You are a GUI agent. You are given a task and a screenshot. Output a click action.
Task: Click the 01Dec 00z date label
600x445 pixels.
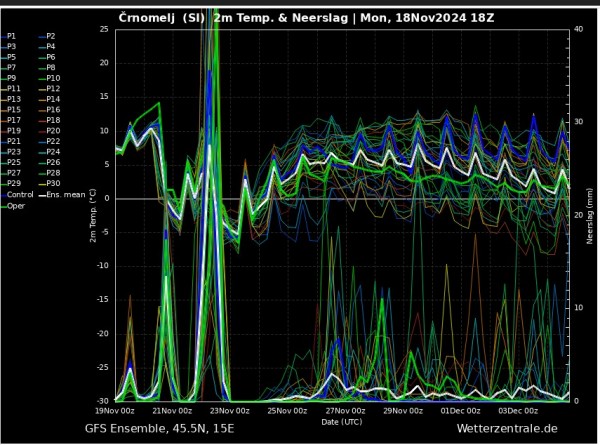tap(460, 411)
